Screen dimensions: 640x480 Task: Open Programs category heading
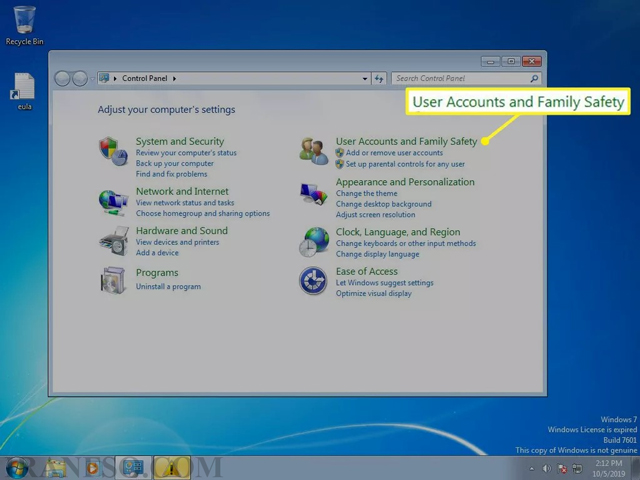click(157, 273)
